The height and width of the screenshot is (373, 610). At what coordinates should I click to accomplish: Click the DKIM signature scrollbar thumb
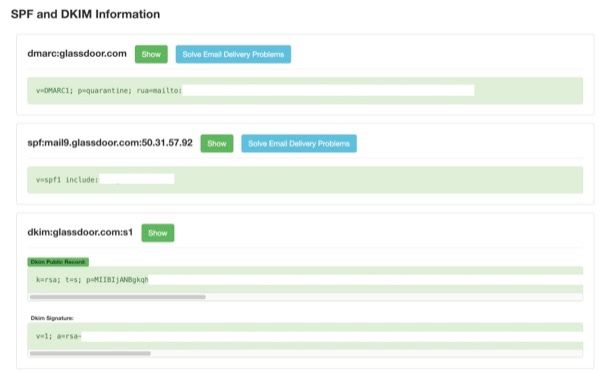click(x=90, y=354)
